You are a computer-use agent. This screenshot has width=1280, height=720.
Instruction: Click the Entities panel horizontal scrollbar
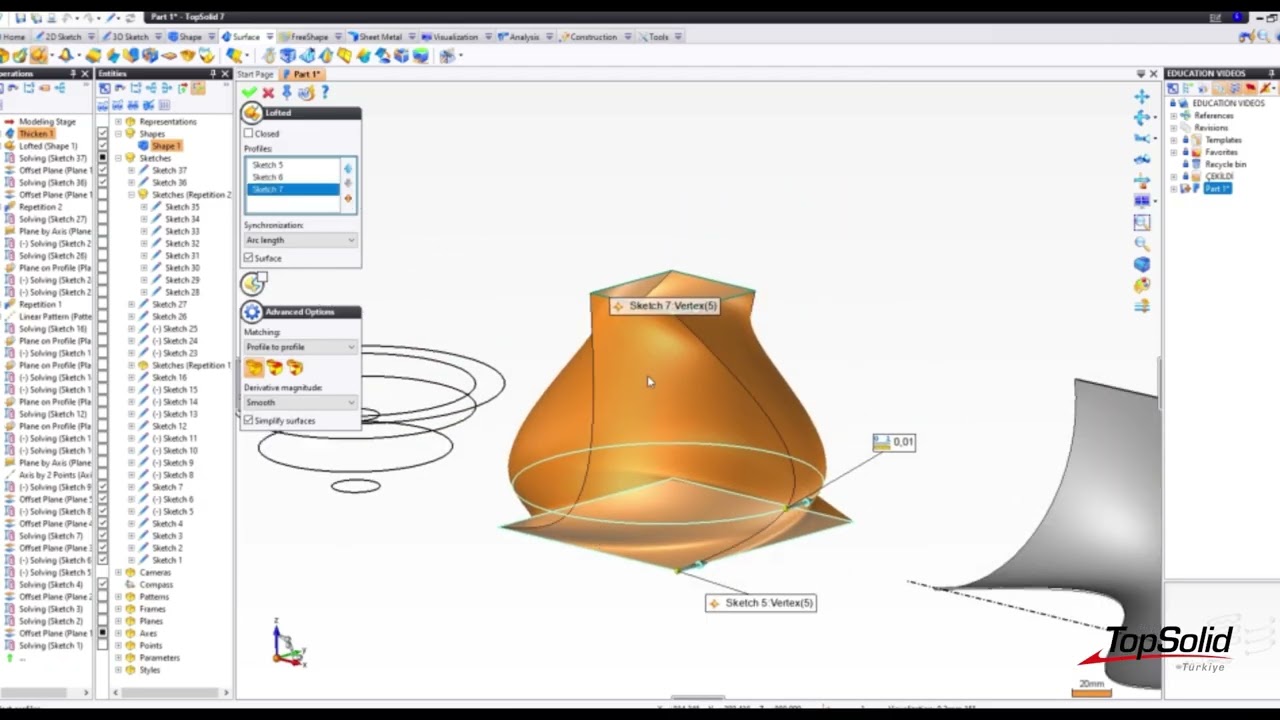[x=170, y=692]
